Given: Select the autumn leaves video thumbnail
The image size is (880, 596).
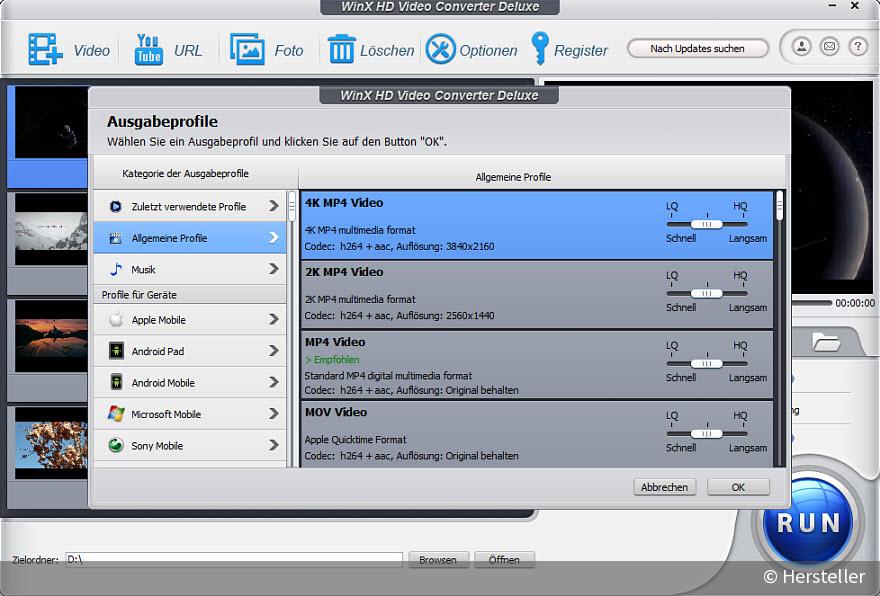Looking at the screenshot, I should click(51, 443).
